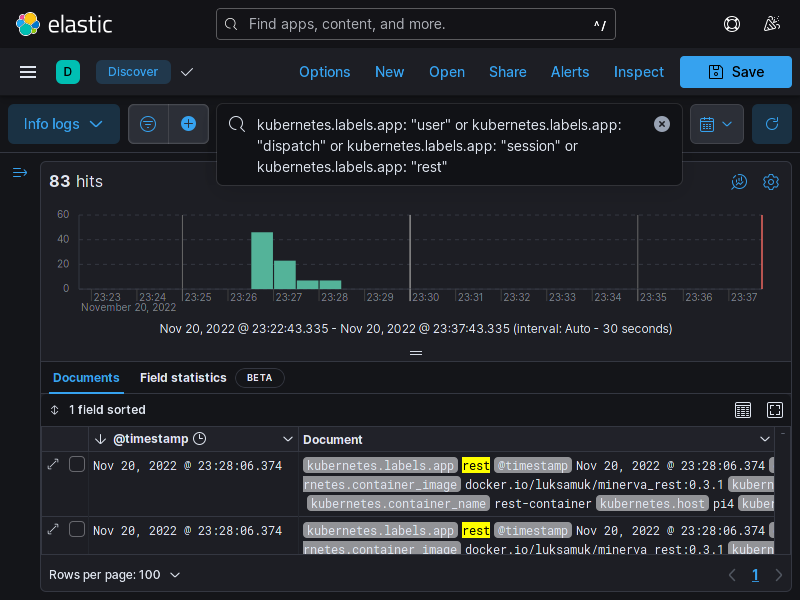Open the @timestamp column menu chevron
Image resolution: width=800 pixels, height=600 pixels.
coord(288,438)
